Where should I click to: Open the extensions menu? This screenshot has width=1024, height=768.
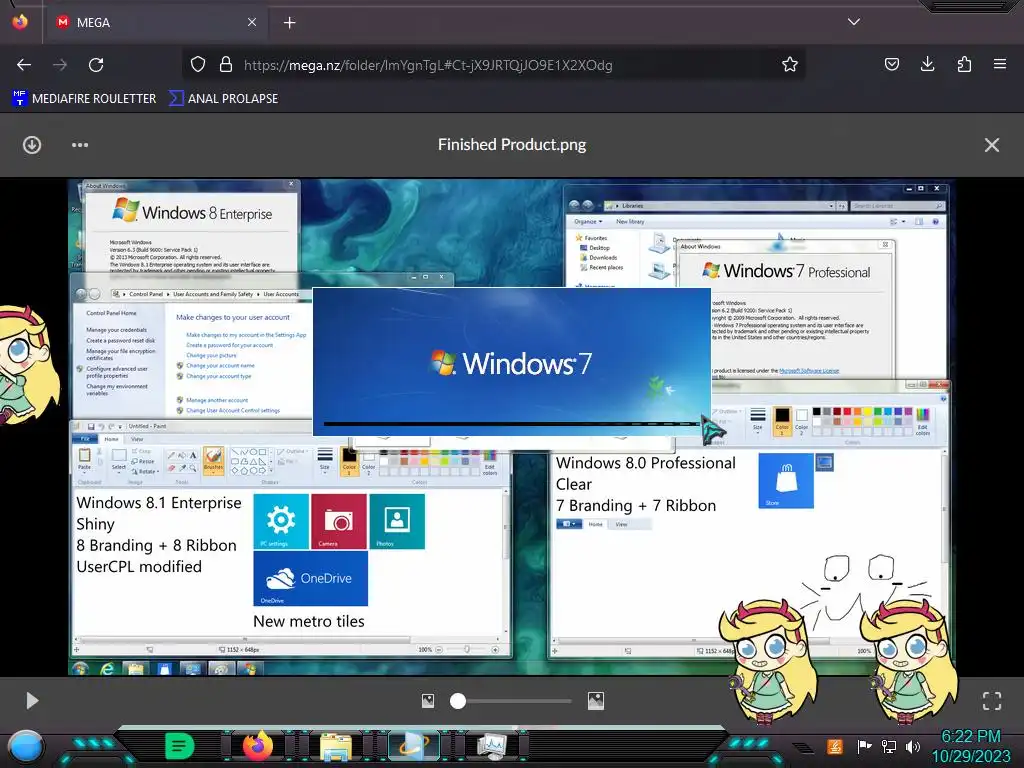click(x=964, y=64)
